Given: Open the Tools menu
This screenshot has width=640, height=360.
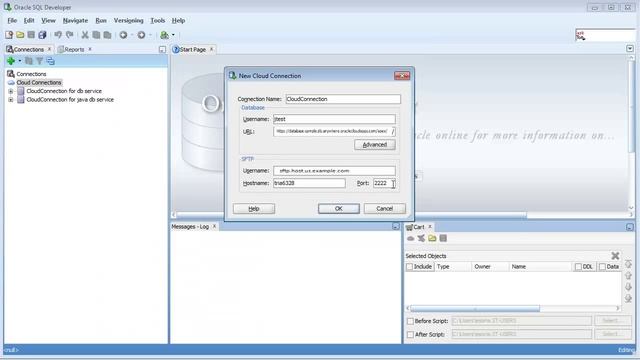Looking at the screenshot, I should [x=158, y=20].
